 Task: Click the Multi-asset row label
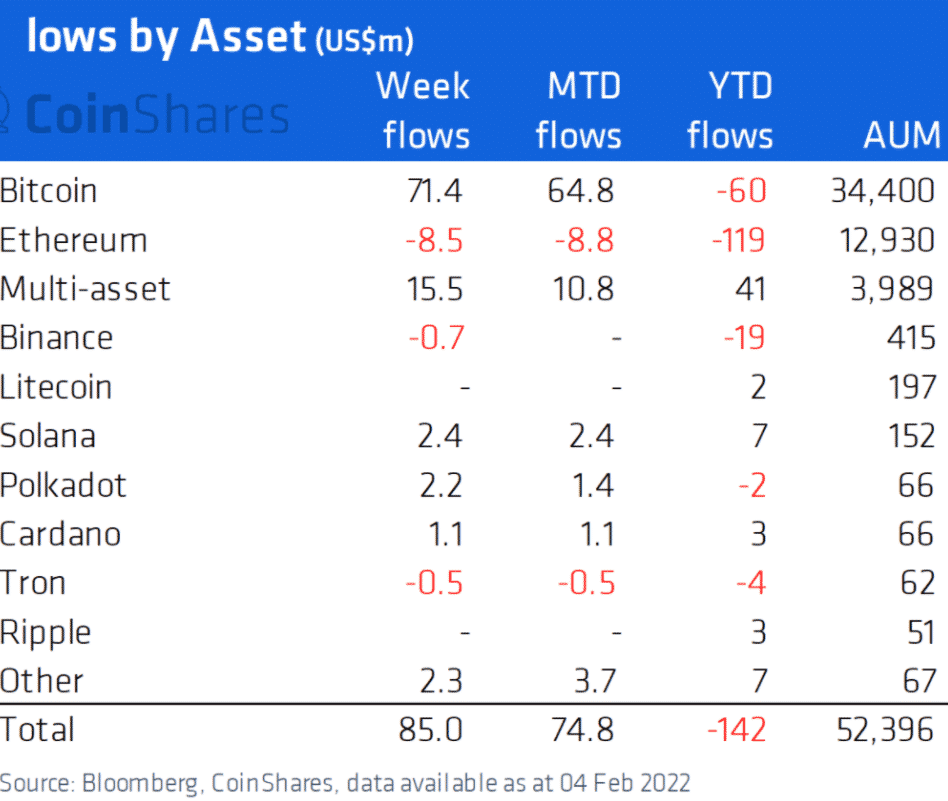tap(86, 289)
